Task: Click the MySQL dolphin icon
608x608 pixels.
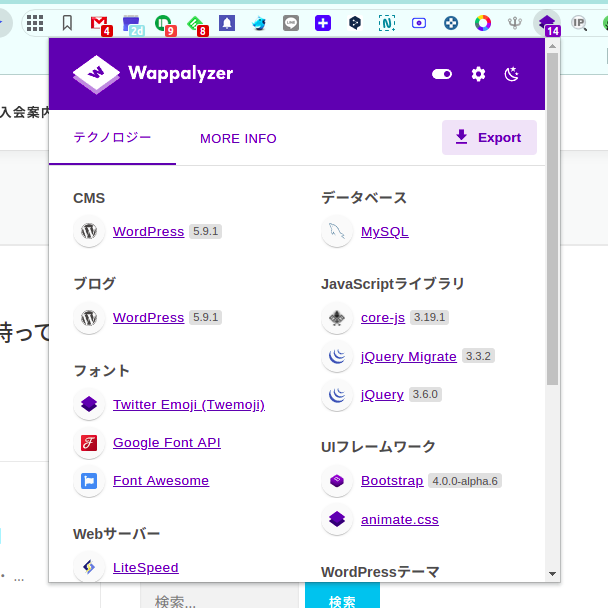Action: click(x=337, y=231)
